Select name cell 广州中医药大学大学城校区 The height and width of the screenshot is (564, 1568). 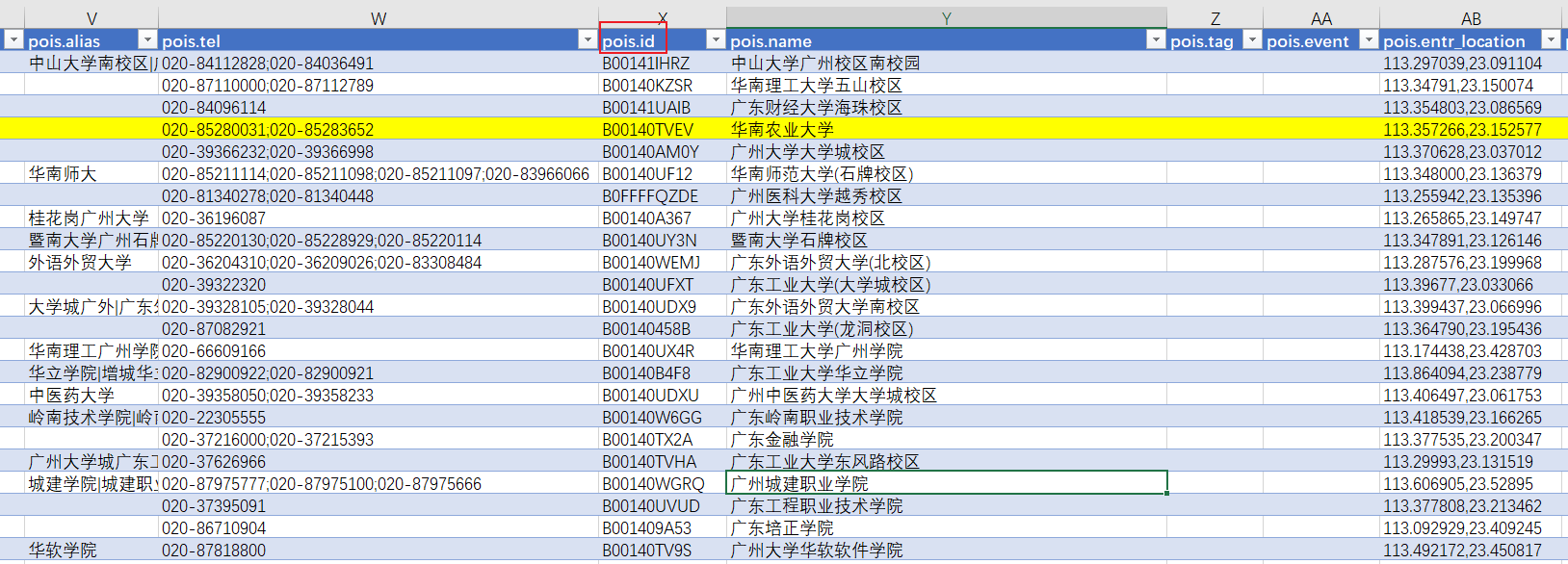click(947, 395)
